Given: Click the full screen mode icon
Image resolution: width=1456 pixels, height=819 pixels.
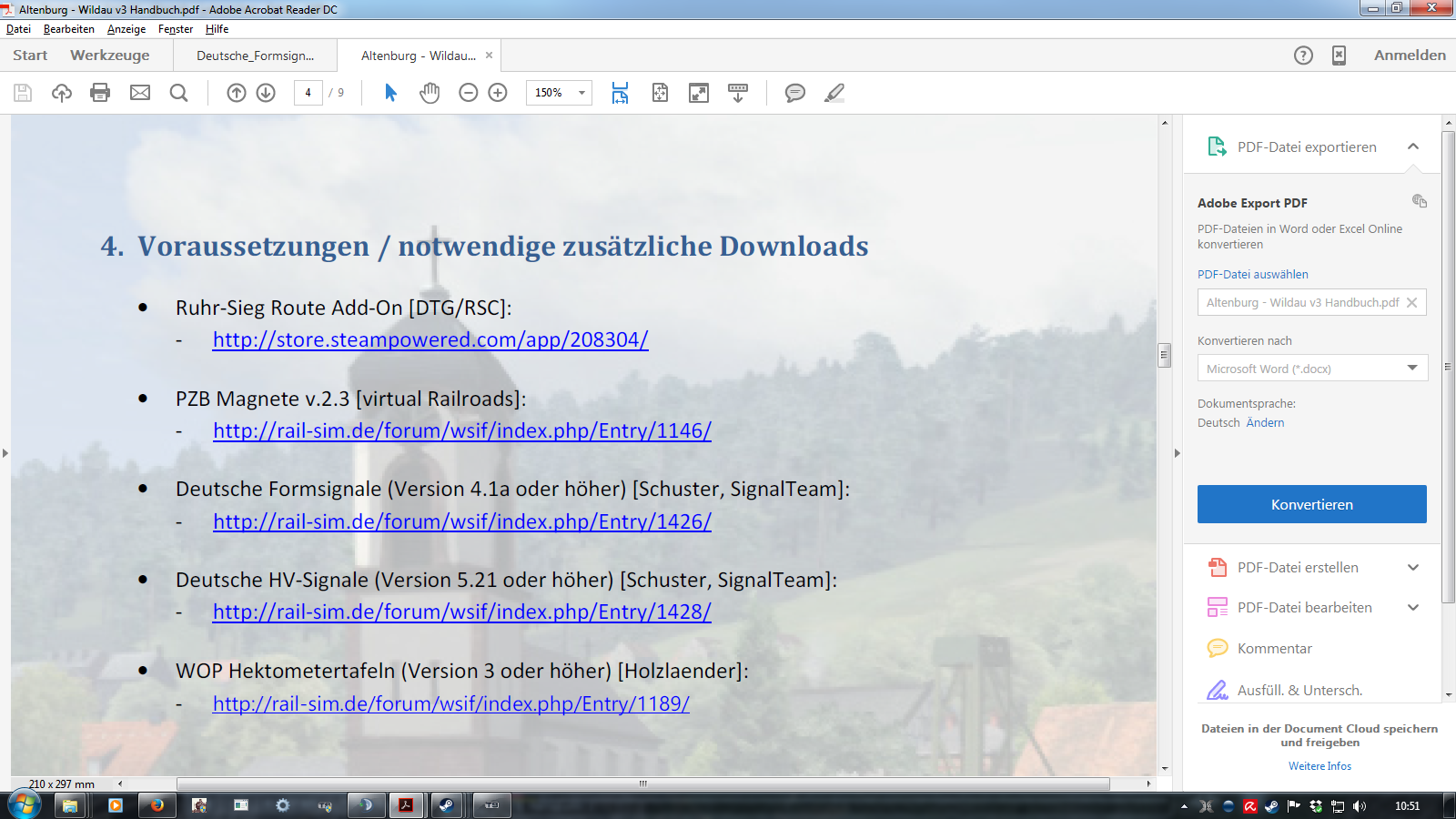Looking at the screenshot, I should pos(699,93).
